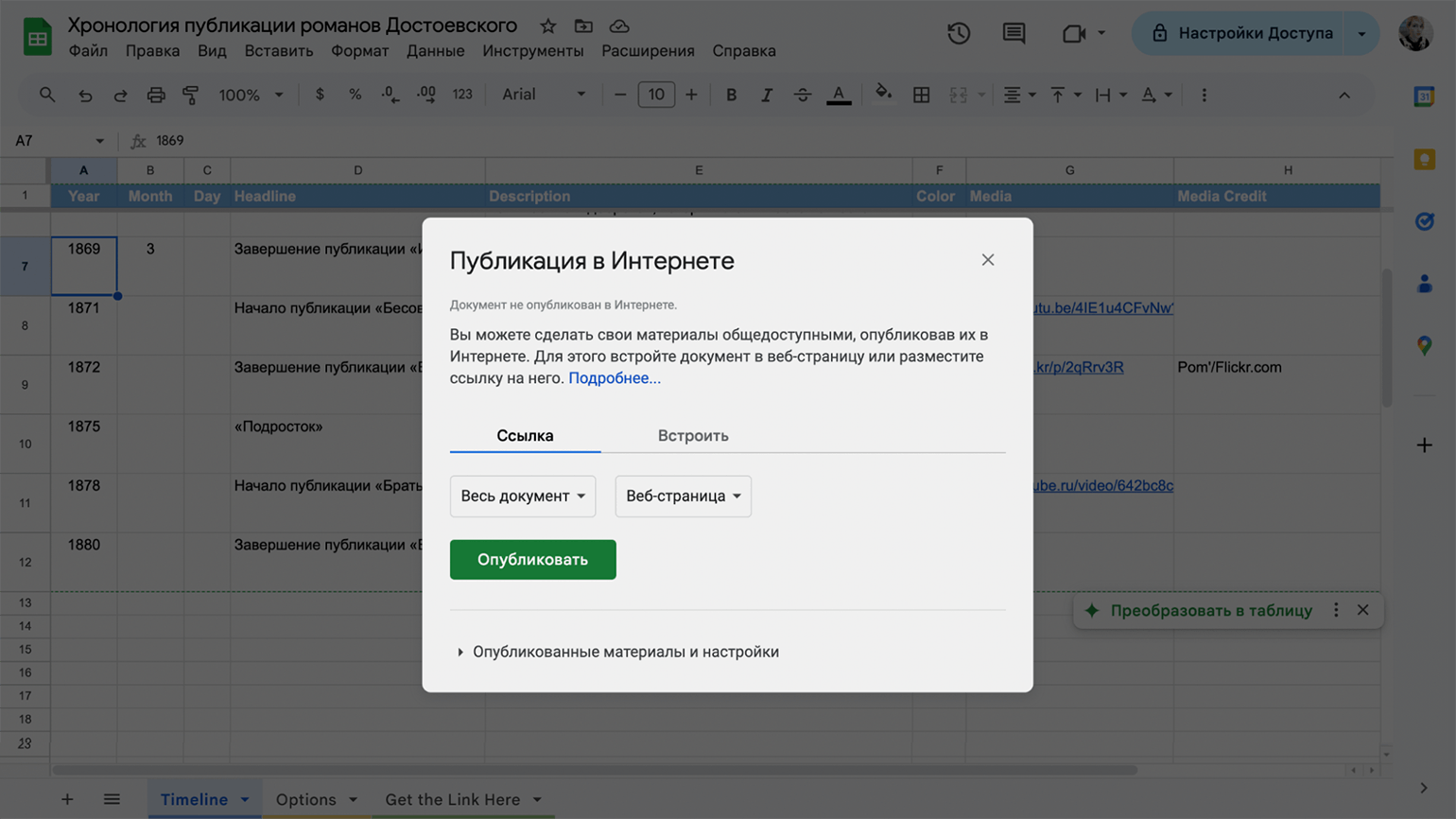
Task: Open the borders tool
Action: point(921,95)
